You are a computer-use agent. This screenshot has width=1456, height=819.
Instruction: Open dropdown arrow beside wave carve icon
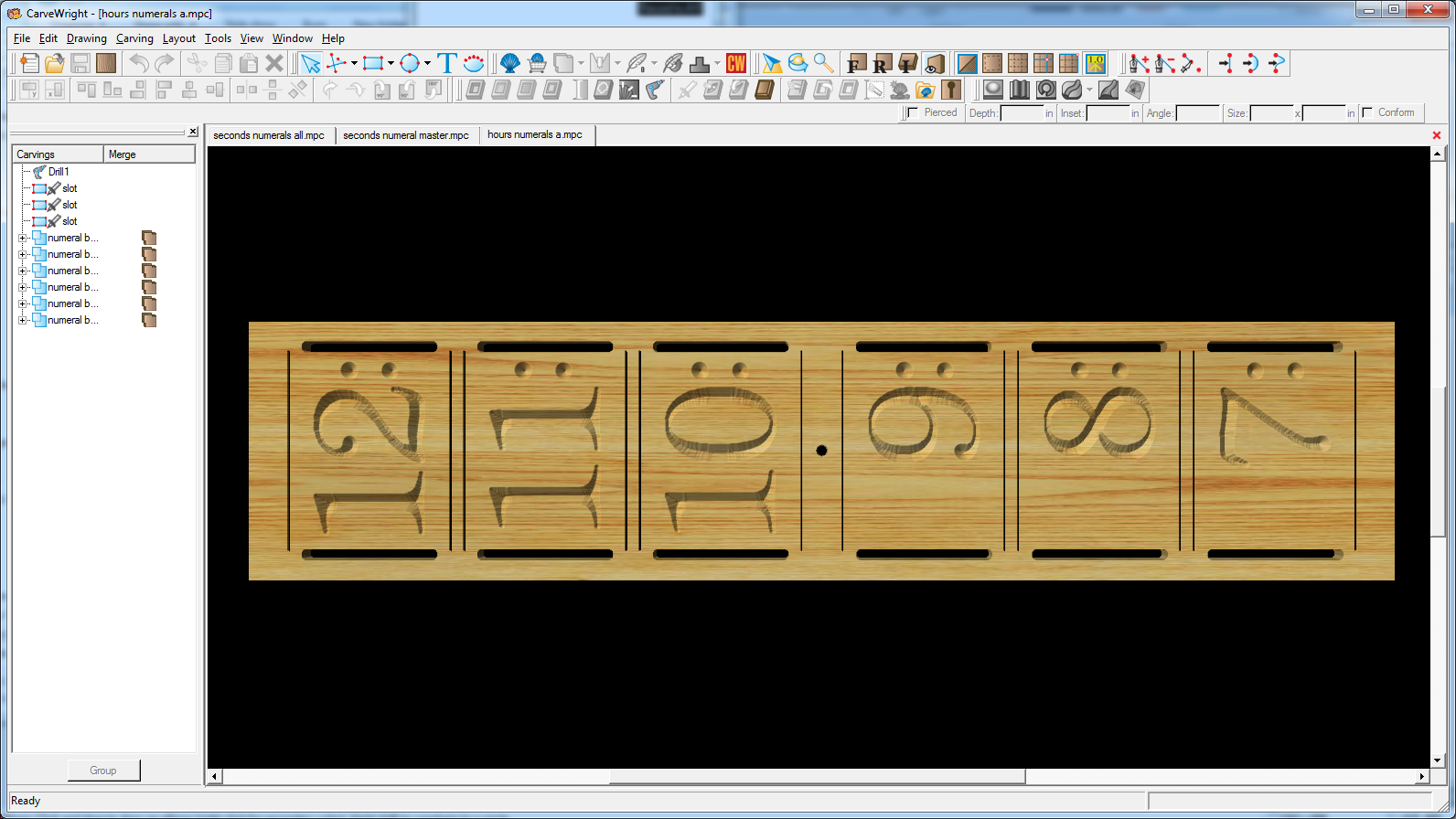click(x=1089, y=90)
